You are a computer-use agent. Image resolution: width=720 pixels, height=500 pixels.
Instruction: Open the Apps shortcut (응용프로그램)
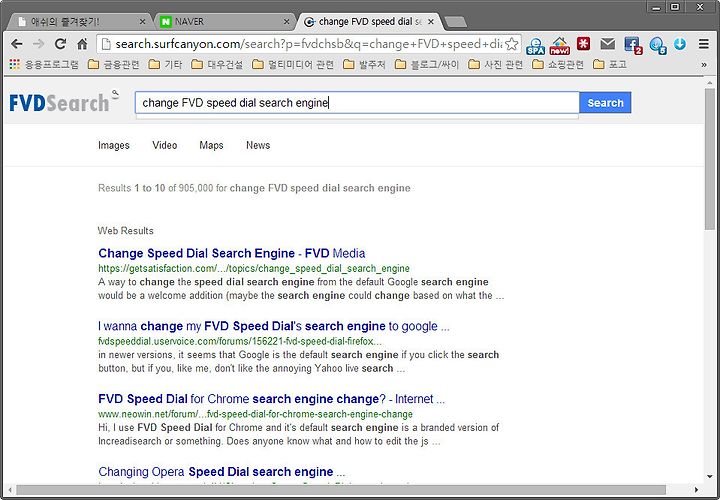tap(44, 65)
